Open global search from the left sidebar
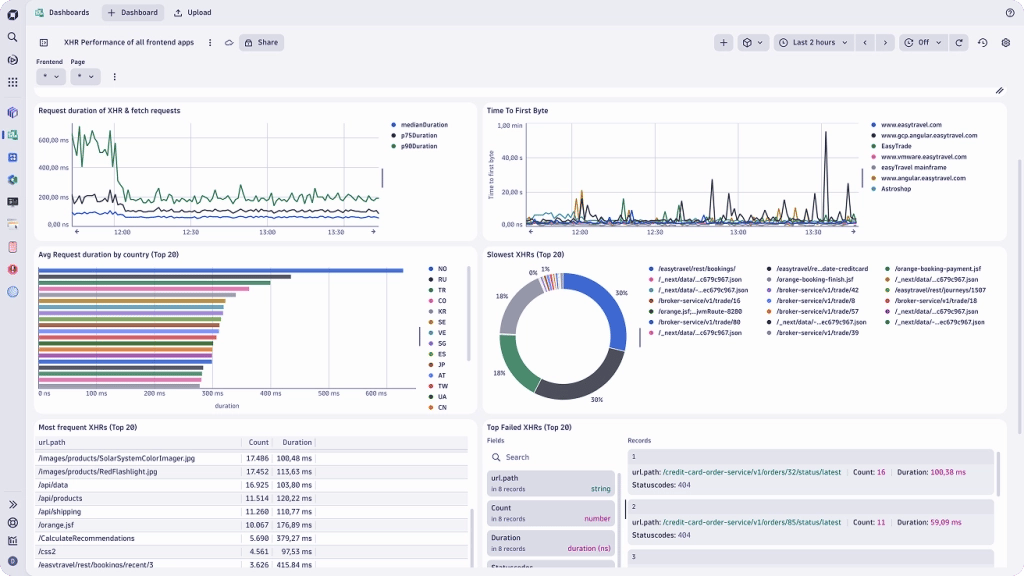Viewport: 1024px width, 576px height. (x=11, y=36)
